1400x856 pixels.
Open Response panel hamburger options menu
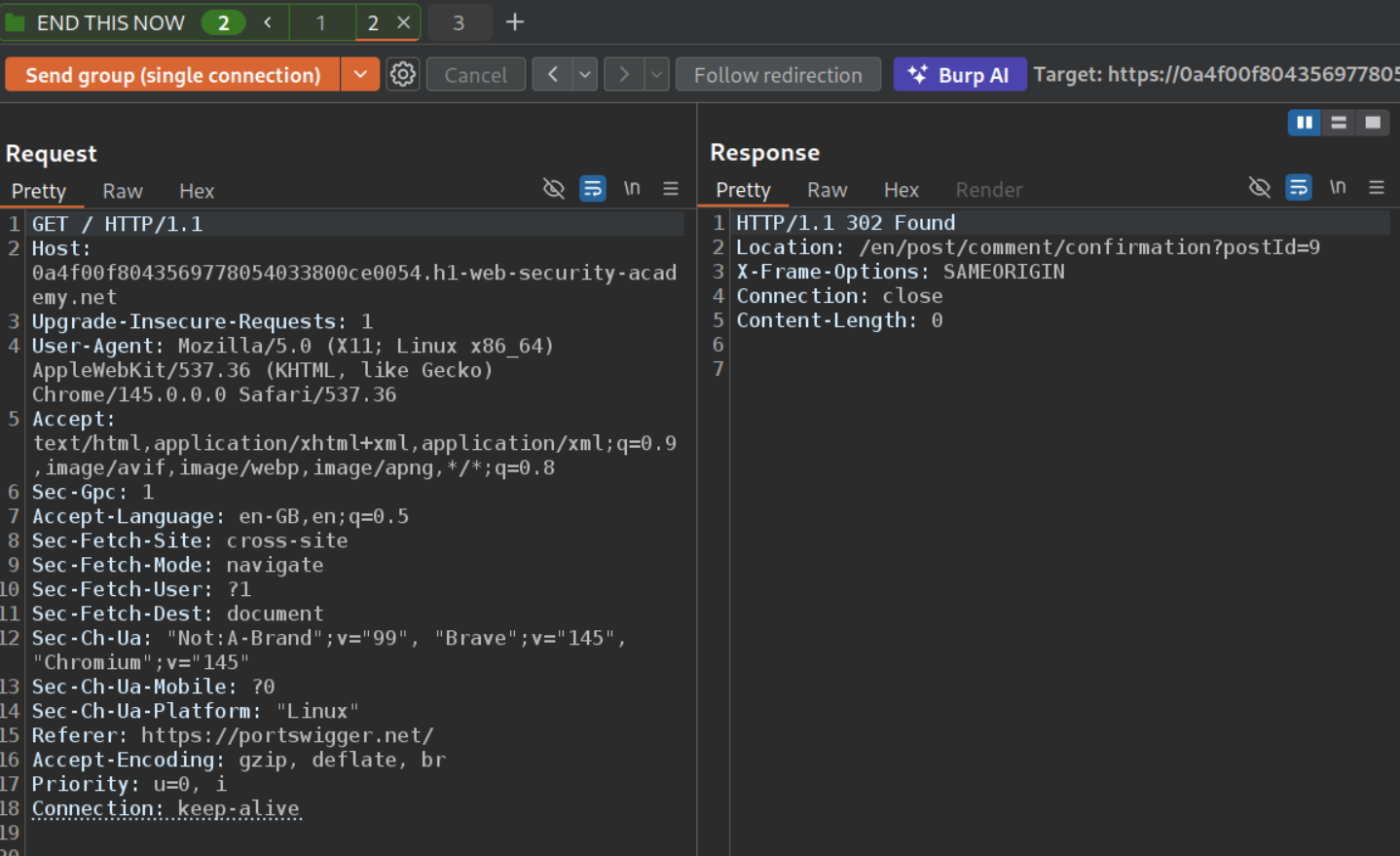click(1376, 187)
